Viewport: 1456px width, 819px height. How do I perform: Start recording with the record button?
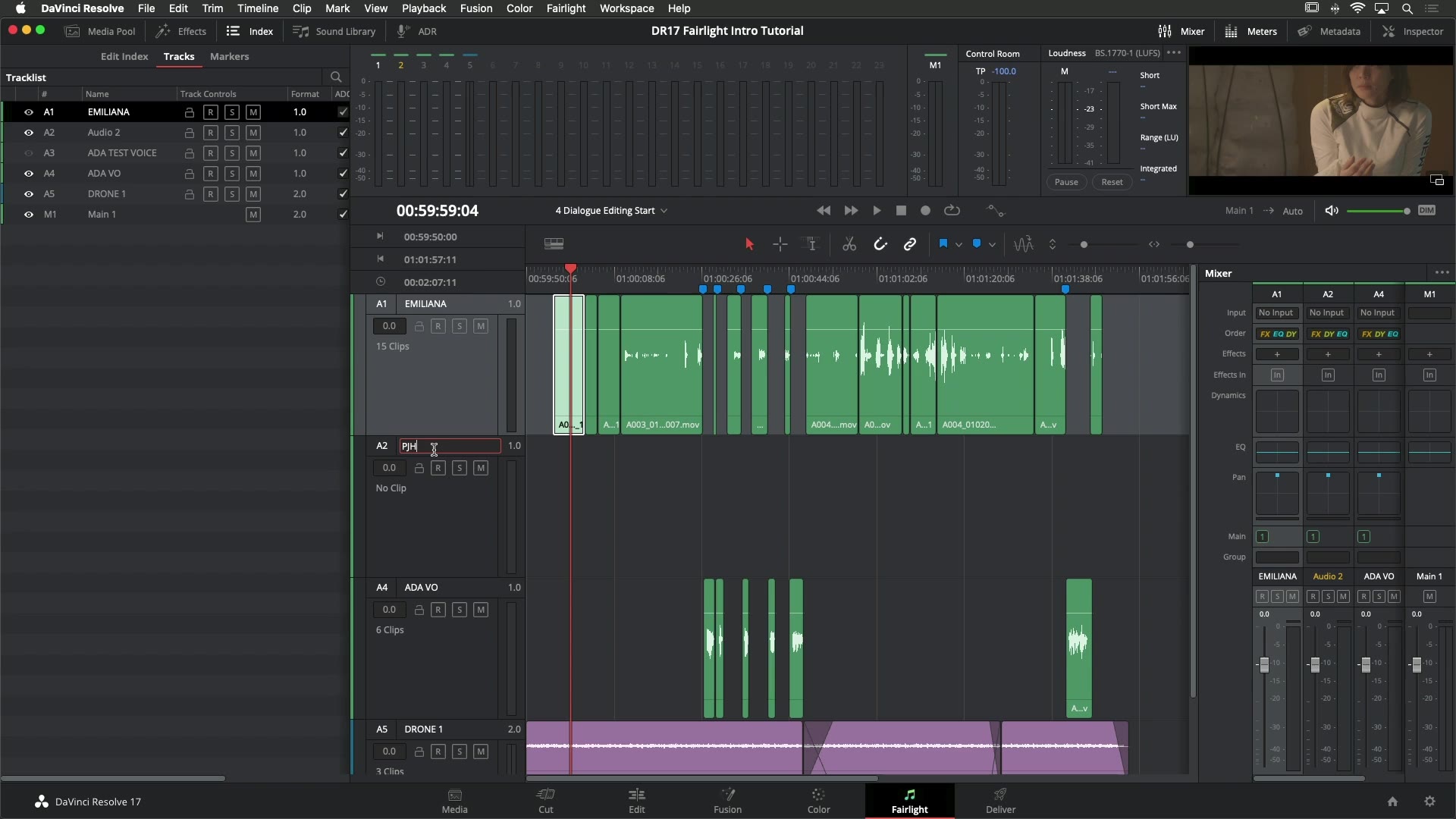click(x=925, y=211)
